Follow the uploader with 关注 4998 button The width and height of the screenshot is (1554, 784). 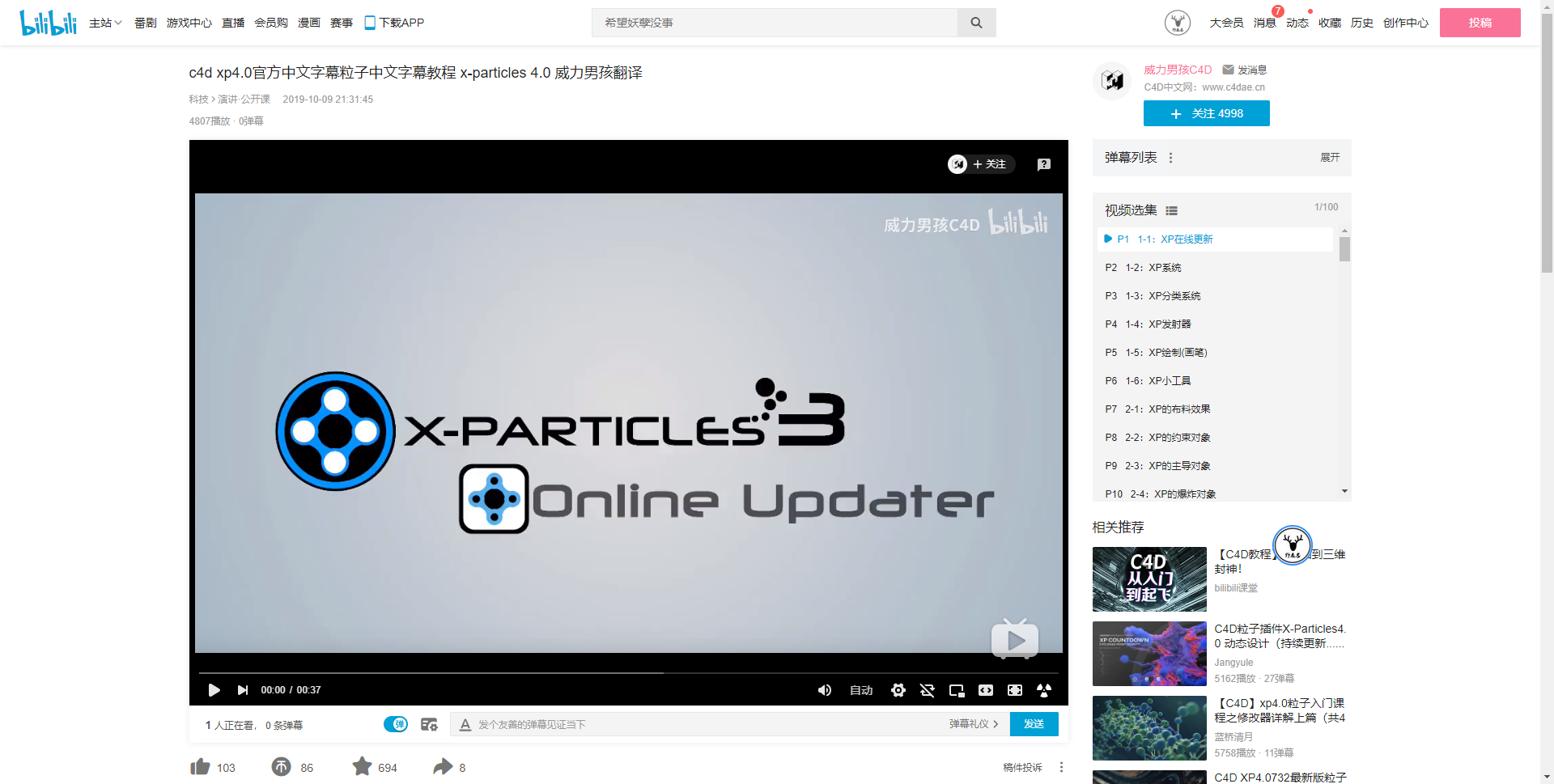click(x=1206, y=113)
